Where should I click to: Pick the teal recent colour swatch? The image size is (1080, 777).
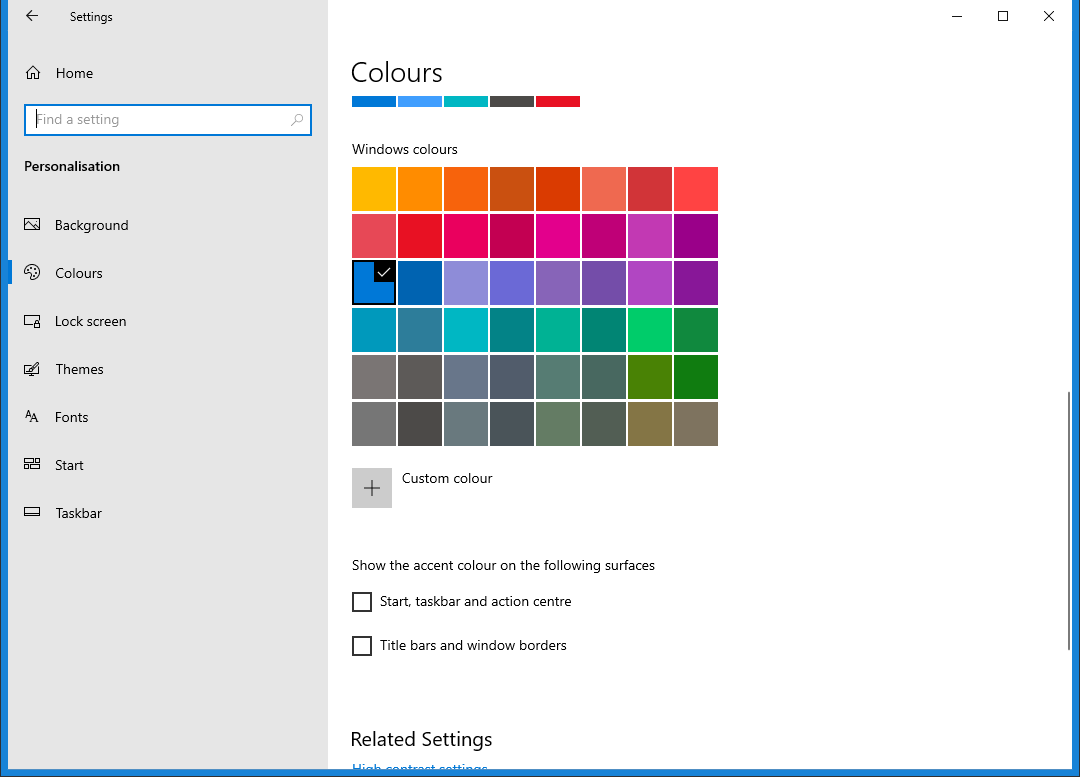(x=466, y=102)
